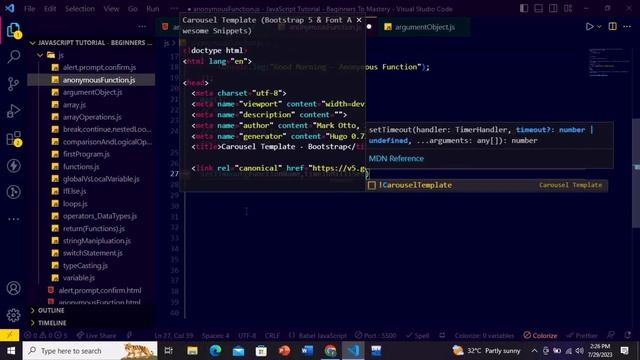The height and width of the screenshot is (360, 640).
Task: Toggle bottom panel layout icon
Action: [539, 8]
